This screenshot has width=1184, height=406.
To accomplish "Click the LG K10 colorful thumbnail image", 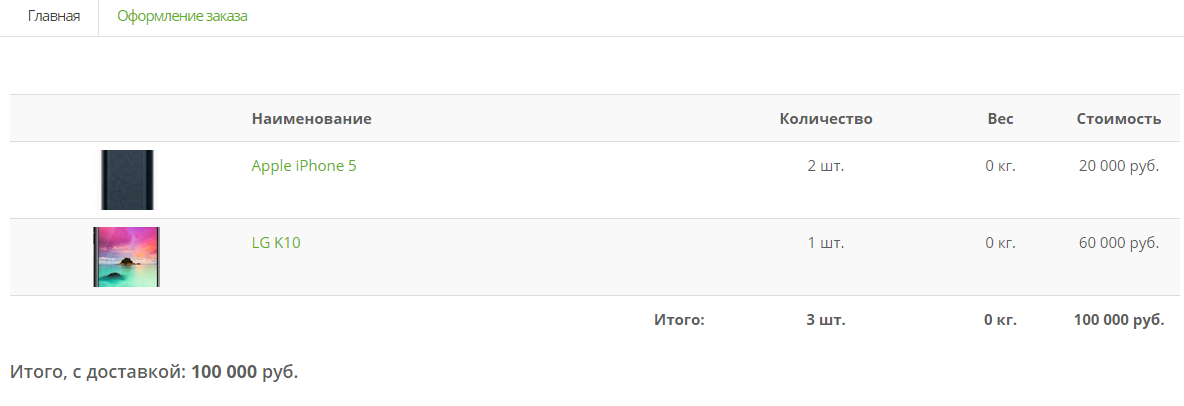I will click(127, 257).
